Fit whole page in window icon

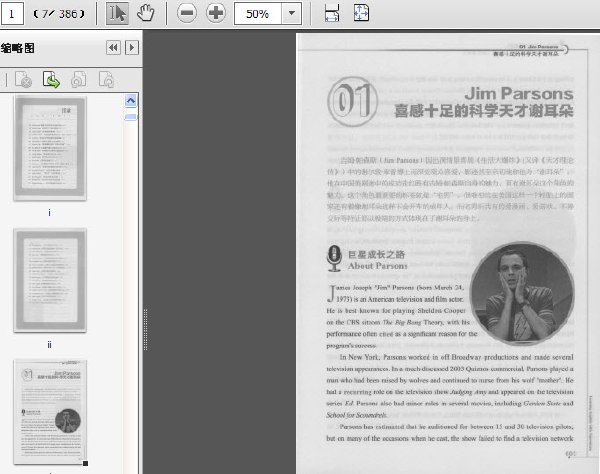tap(361, 13)
